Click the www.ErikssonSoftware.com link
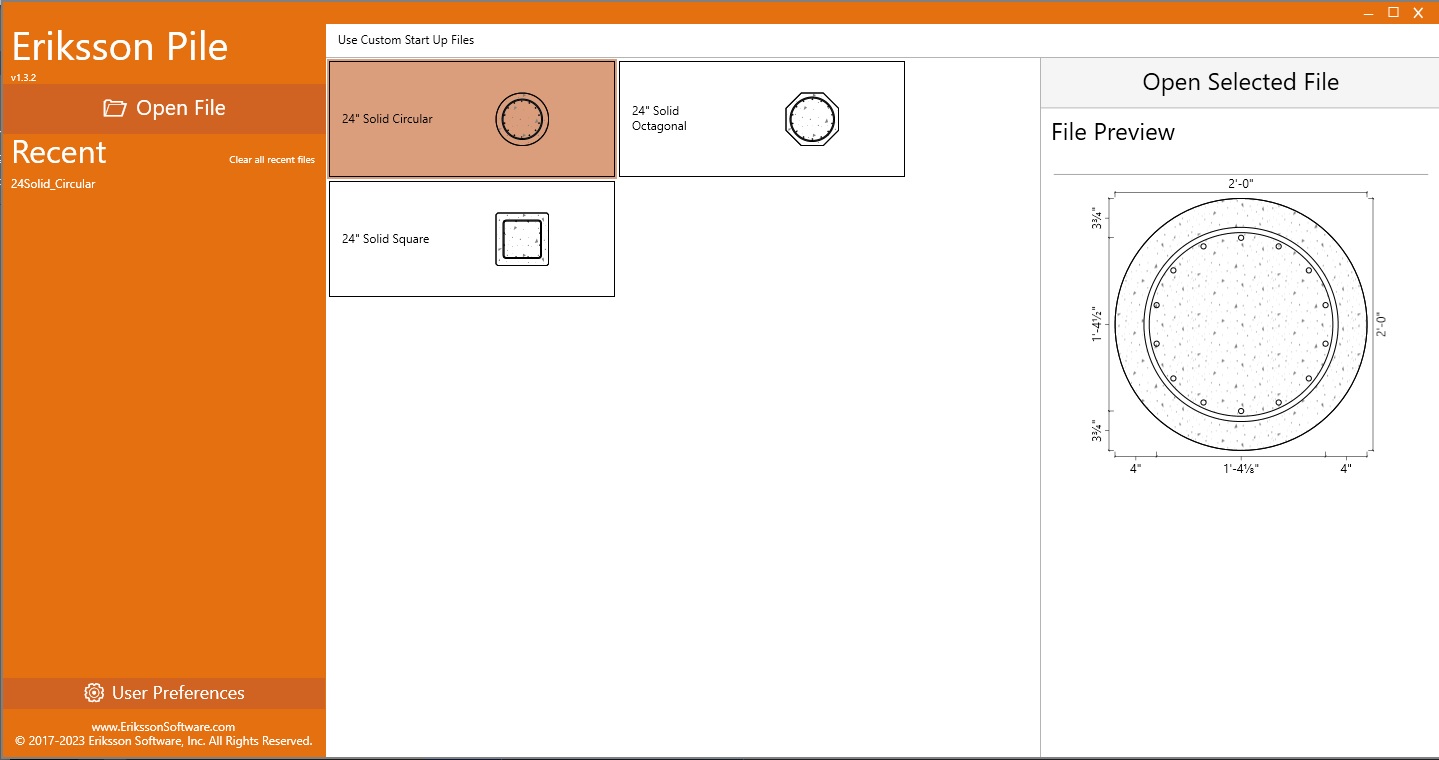Screen dimensions: 1439x760 163,727
